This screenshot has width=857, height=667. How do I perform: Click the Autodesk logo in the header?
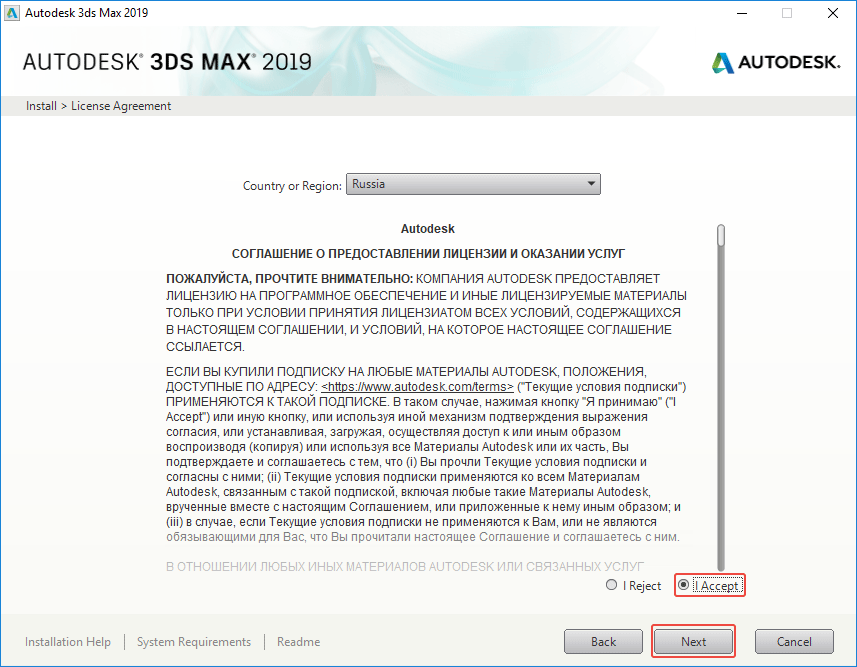coord(776,62)
